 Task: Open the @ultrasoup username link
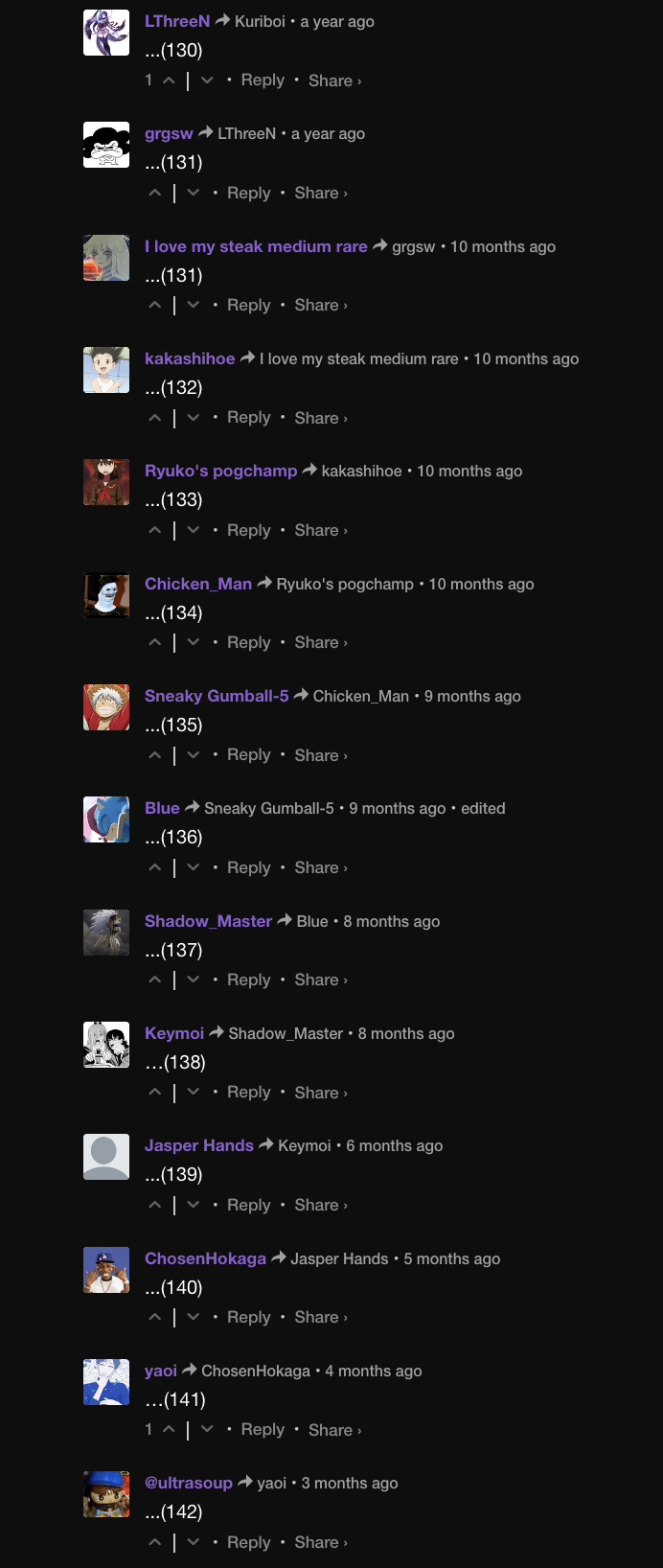(189, 1483)
